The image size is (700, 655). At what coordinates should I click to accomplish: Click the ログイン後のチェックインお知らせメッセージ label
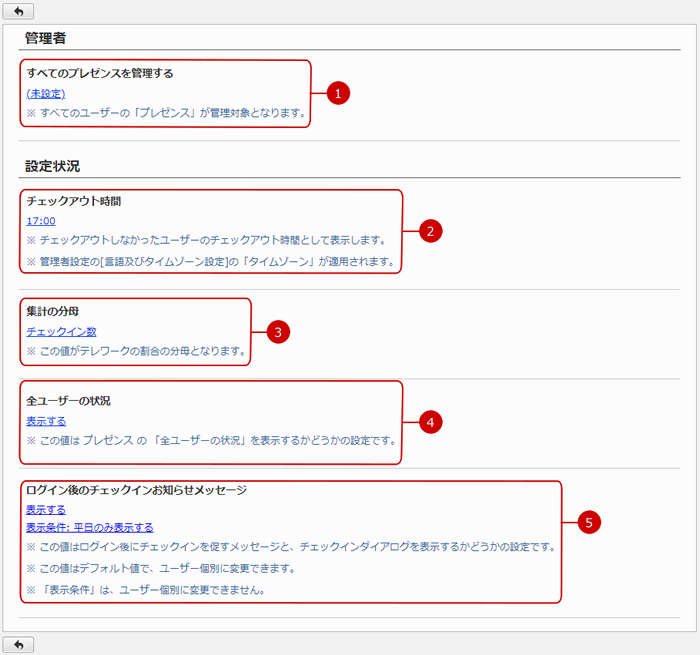137,490
